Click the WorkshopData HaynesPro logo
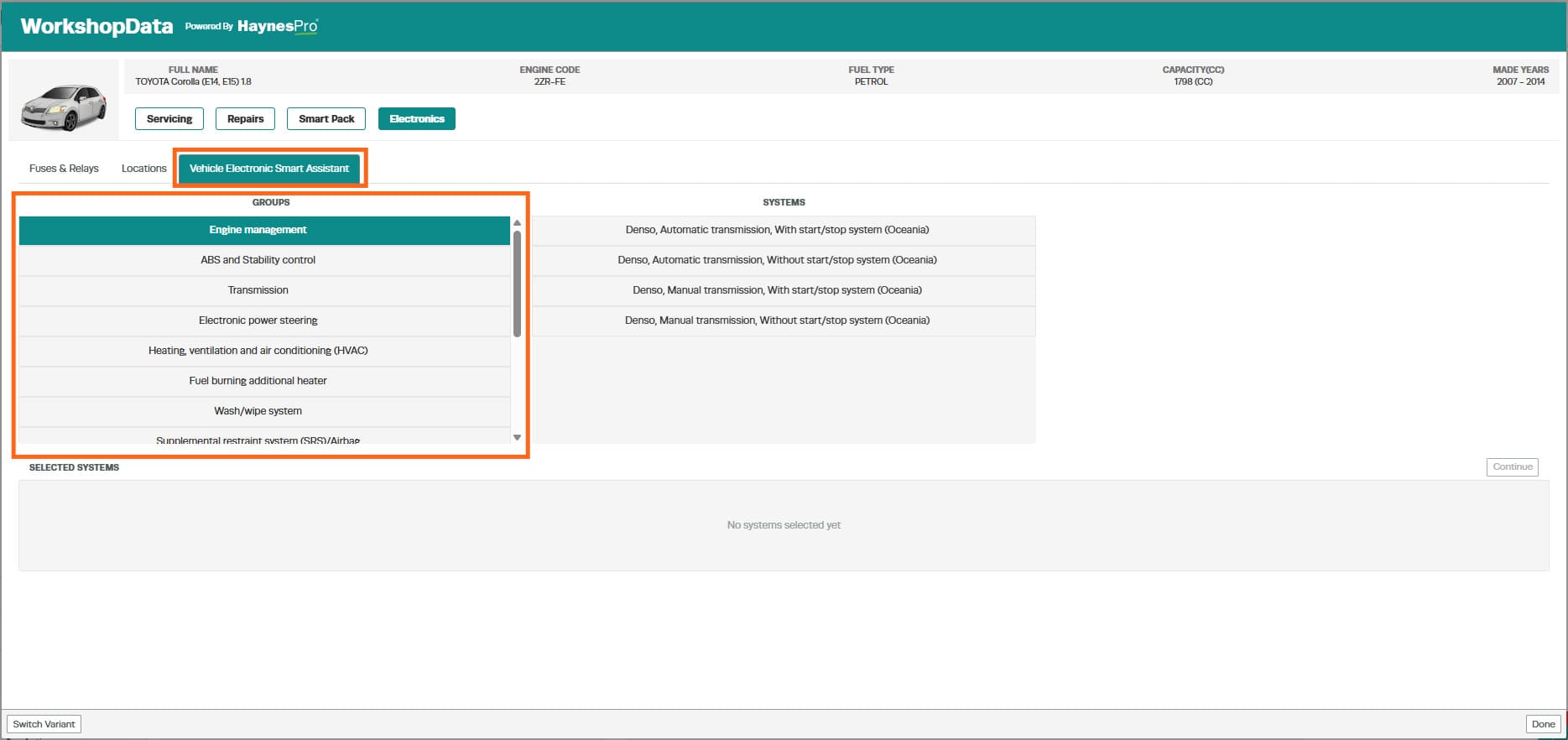 (x=169, y=26)
